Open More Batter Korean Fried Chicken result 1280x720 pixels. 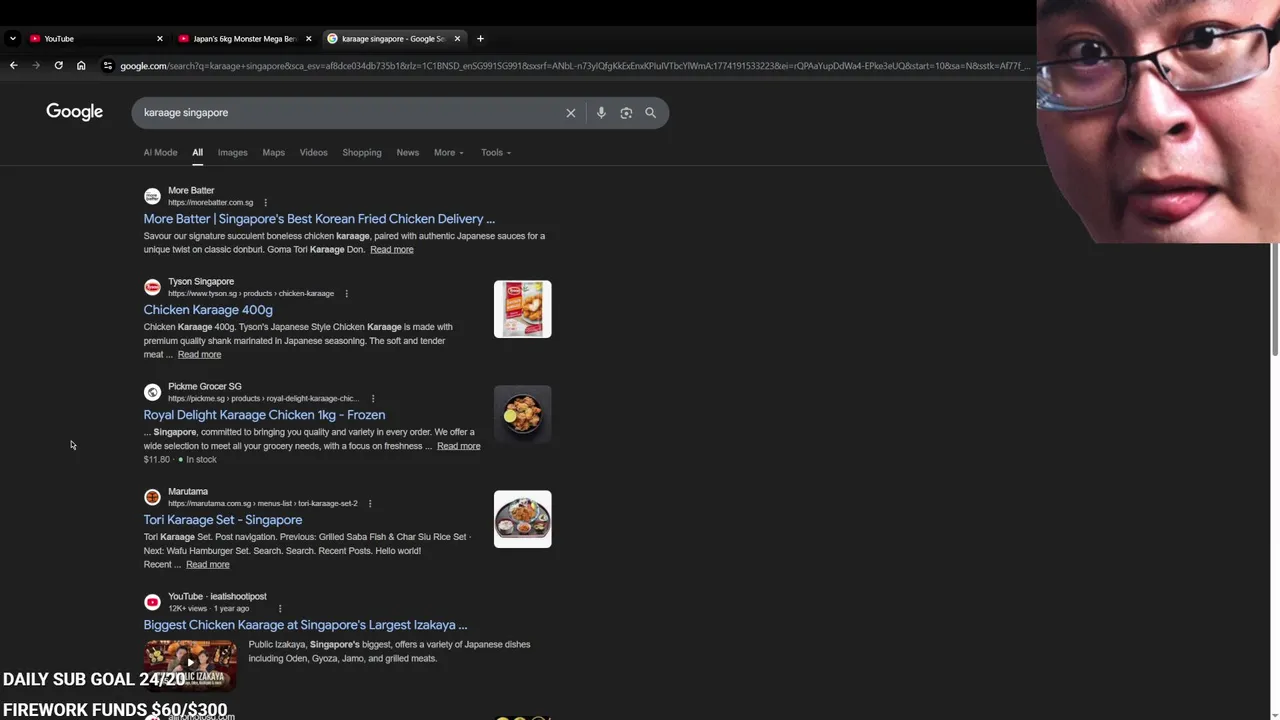[x=319, y=219]
